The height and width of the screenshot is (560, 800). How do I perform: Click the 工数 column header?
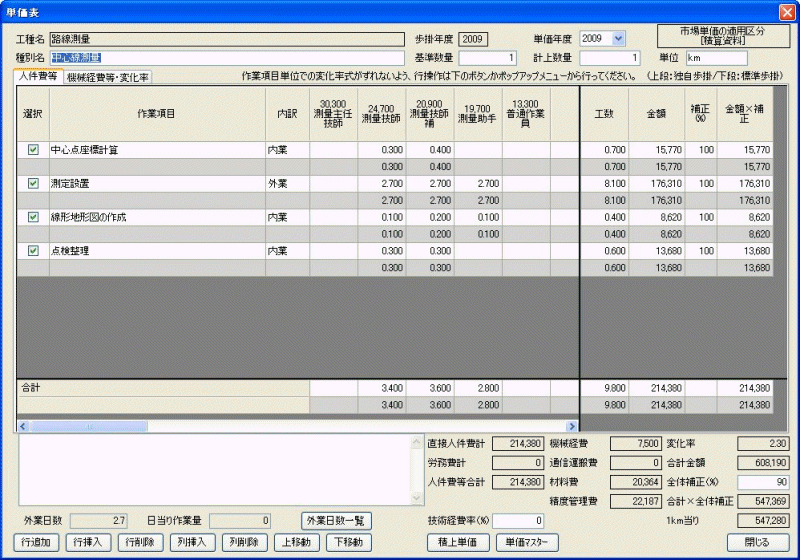coord(604,114)
